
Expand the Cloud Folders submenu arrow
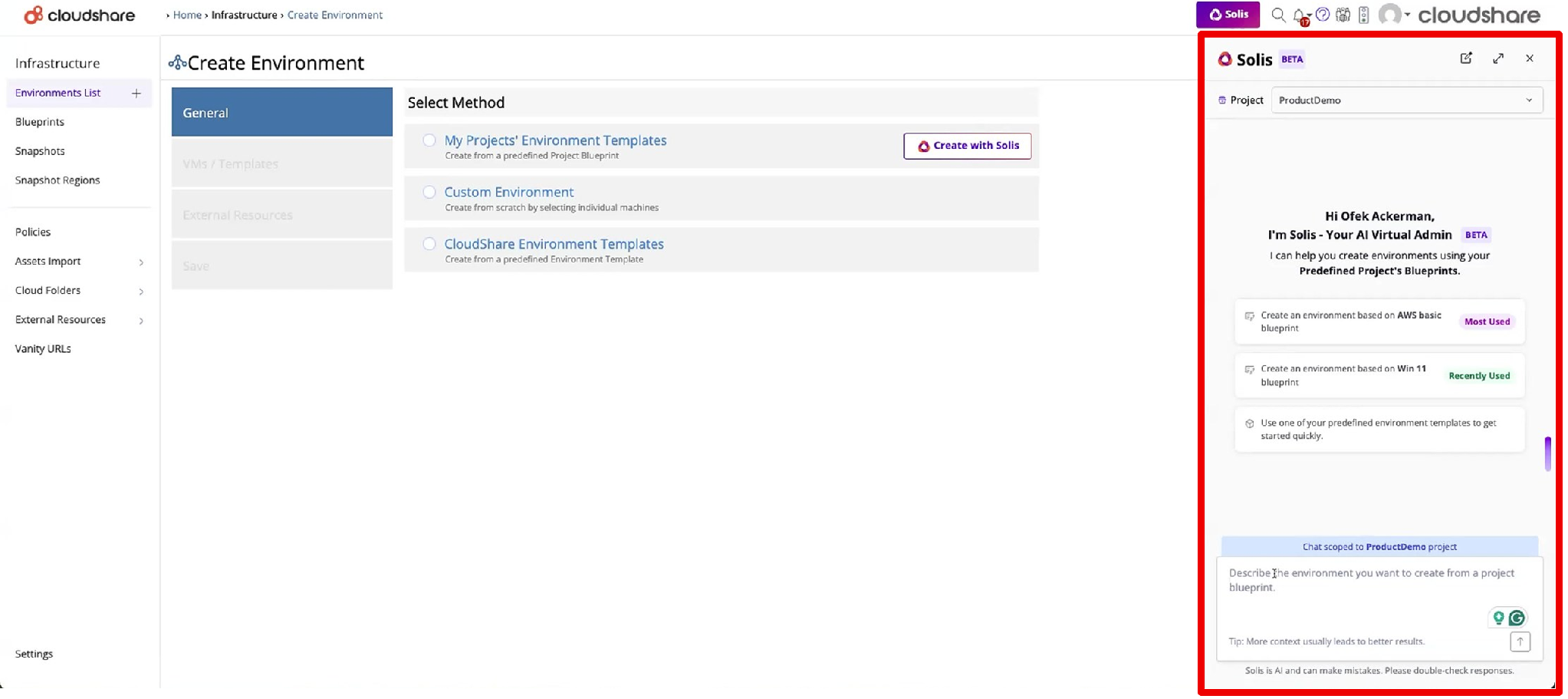click(141, 292)
